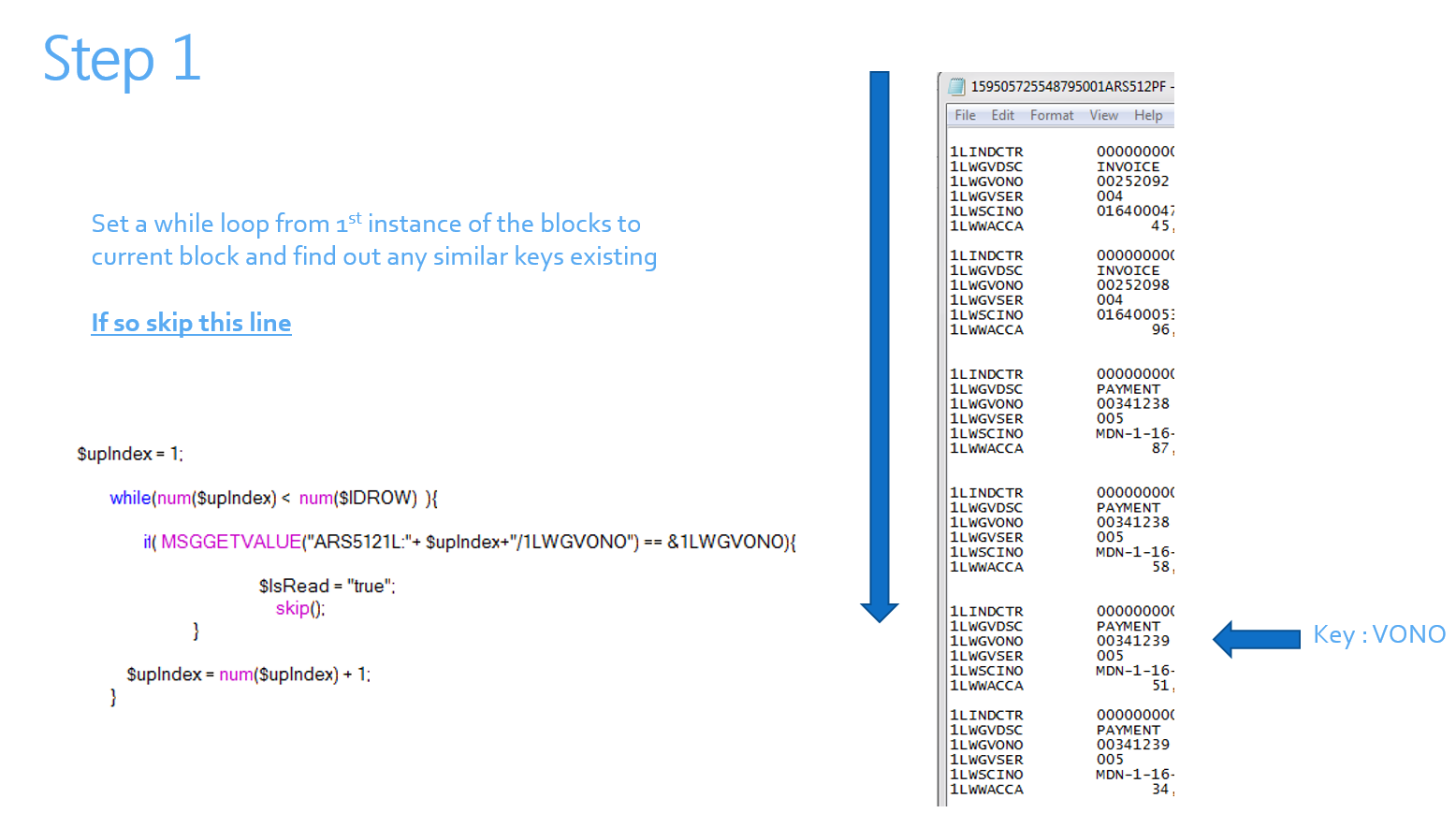Click the horizontal arrow beside Key : VONO
This screenshot has width=1456, height=813.
coord(1256,638)
